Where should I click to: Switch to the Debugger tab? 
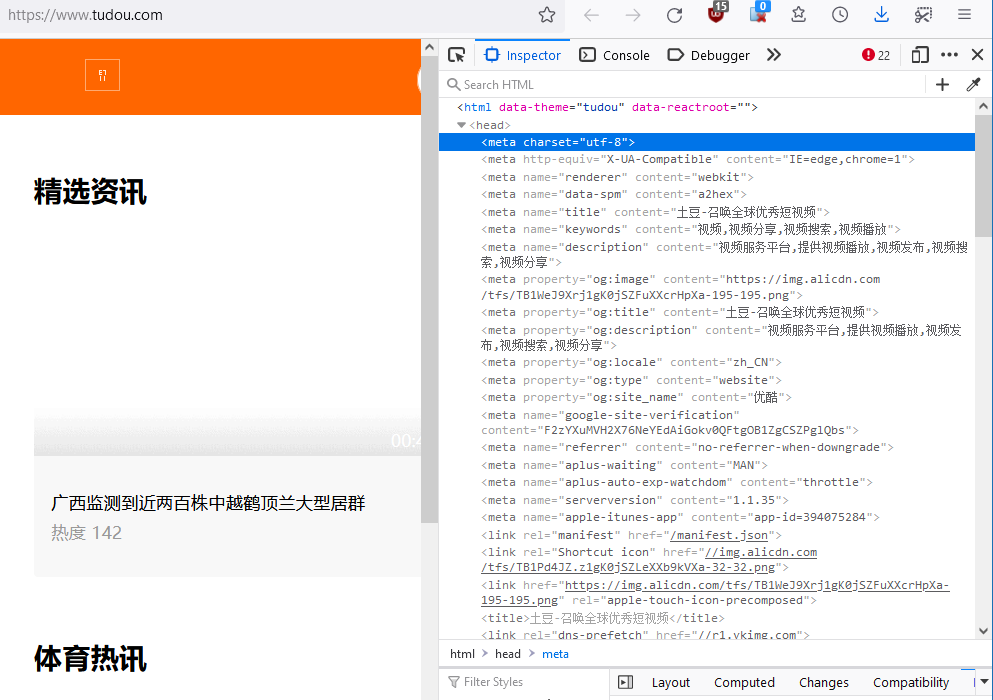709,55
